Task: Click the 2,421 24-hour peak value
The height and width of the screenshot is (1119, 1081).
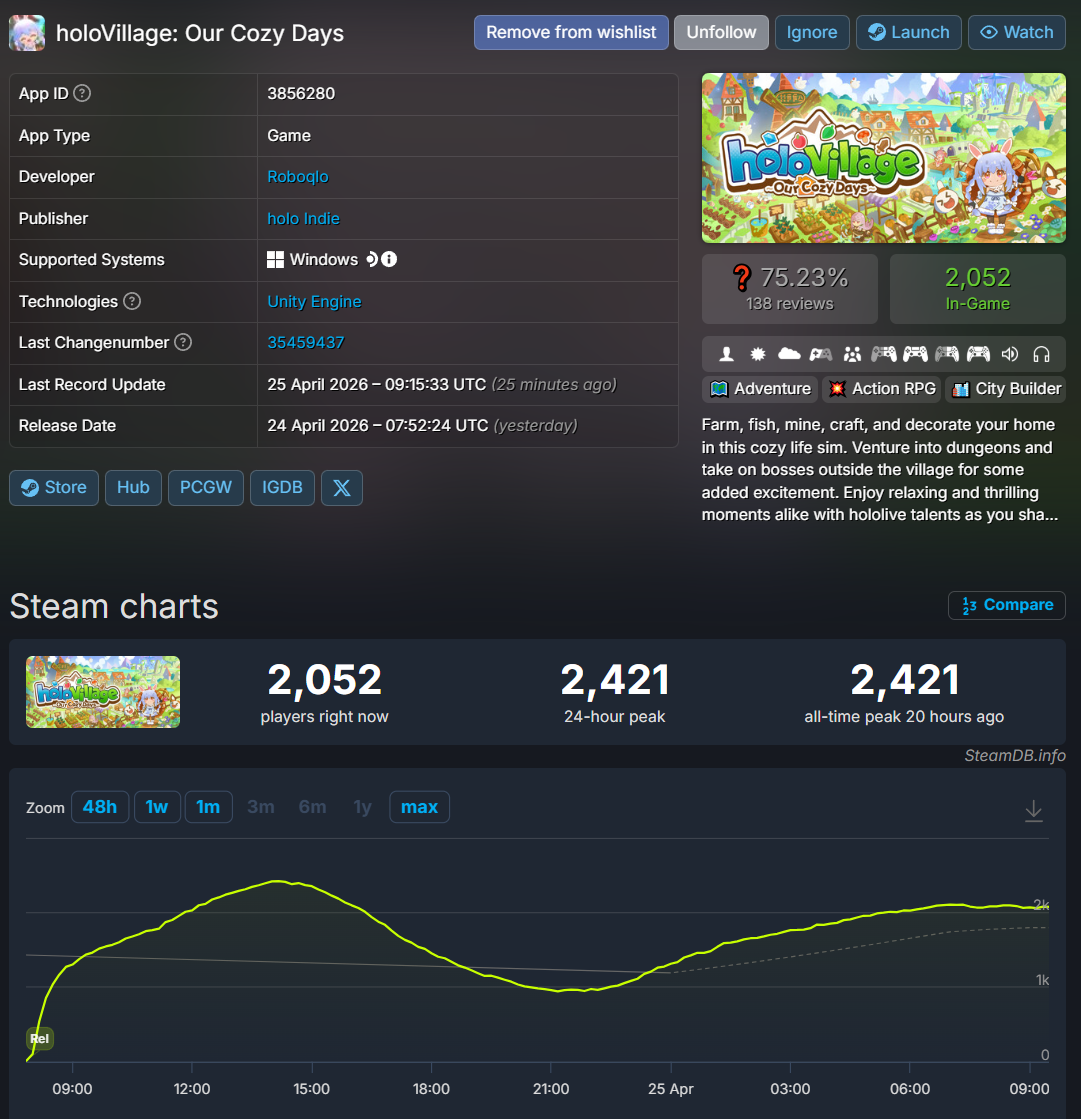Action: tap(614, 679)
